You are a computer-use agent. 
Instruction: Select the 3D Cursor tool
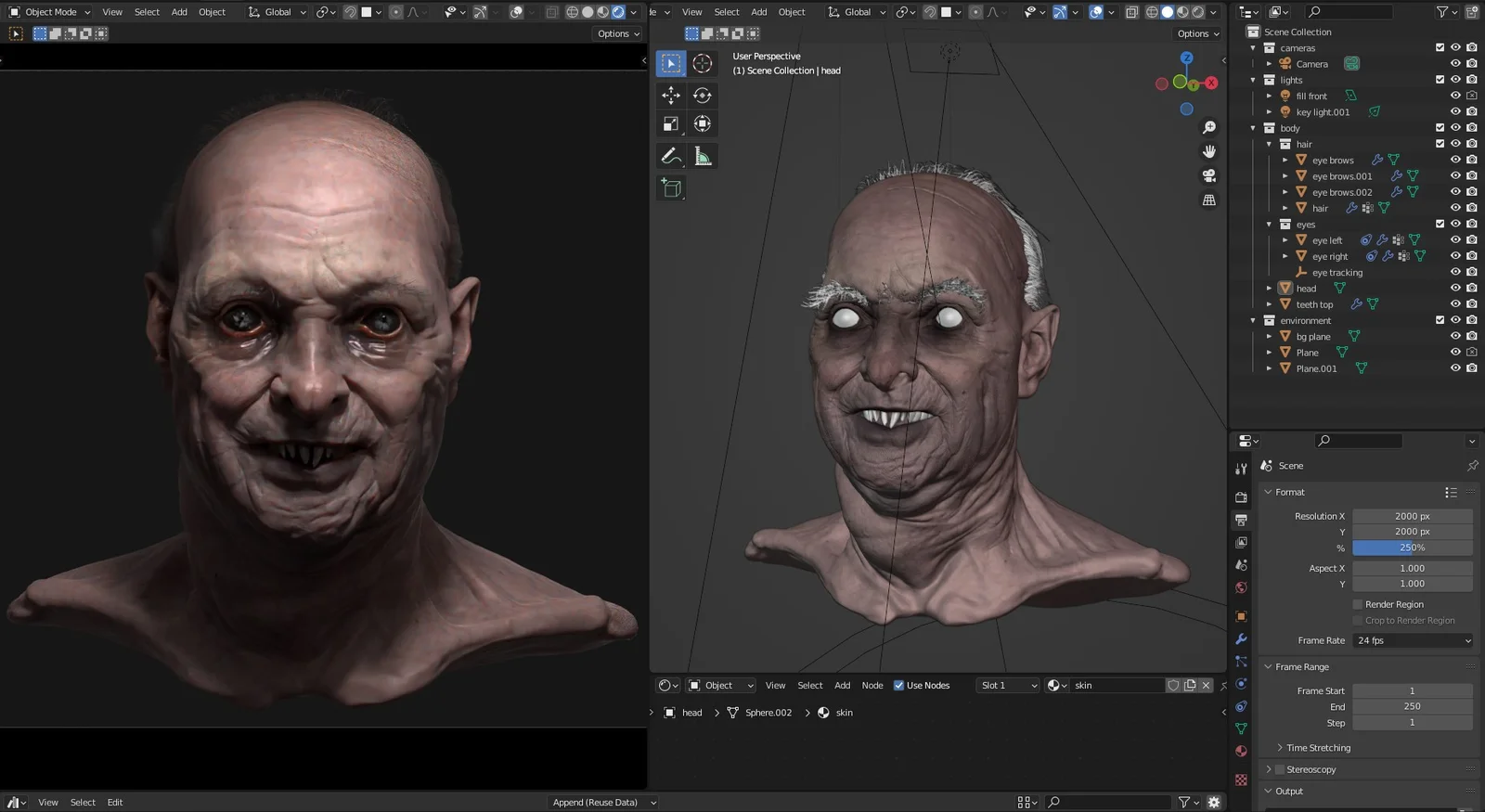(x=703, y=63)
